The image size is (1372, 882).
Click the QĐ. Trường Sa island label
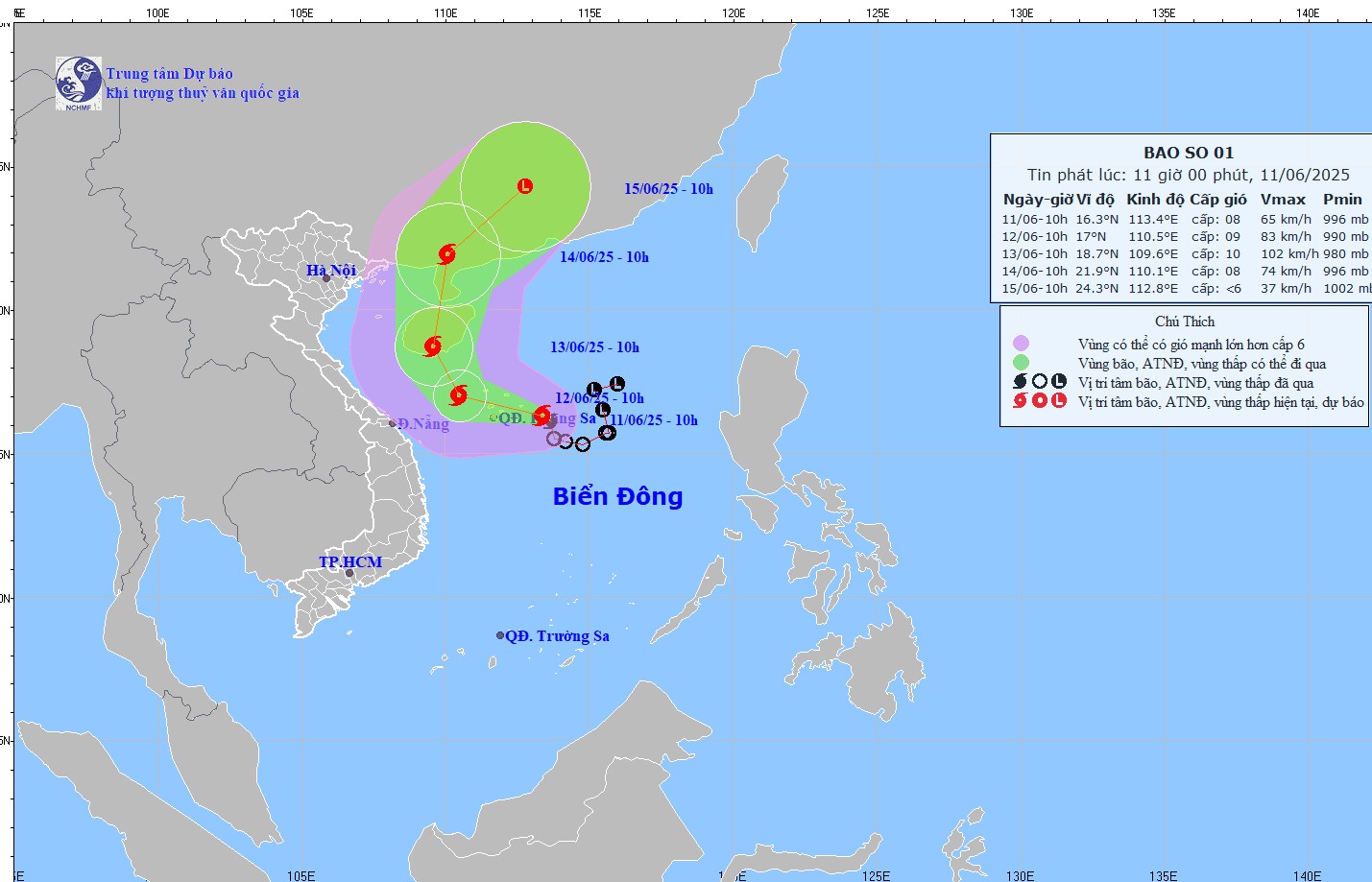(x=557, y=636)
